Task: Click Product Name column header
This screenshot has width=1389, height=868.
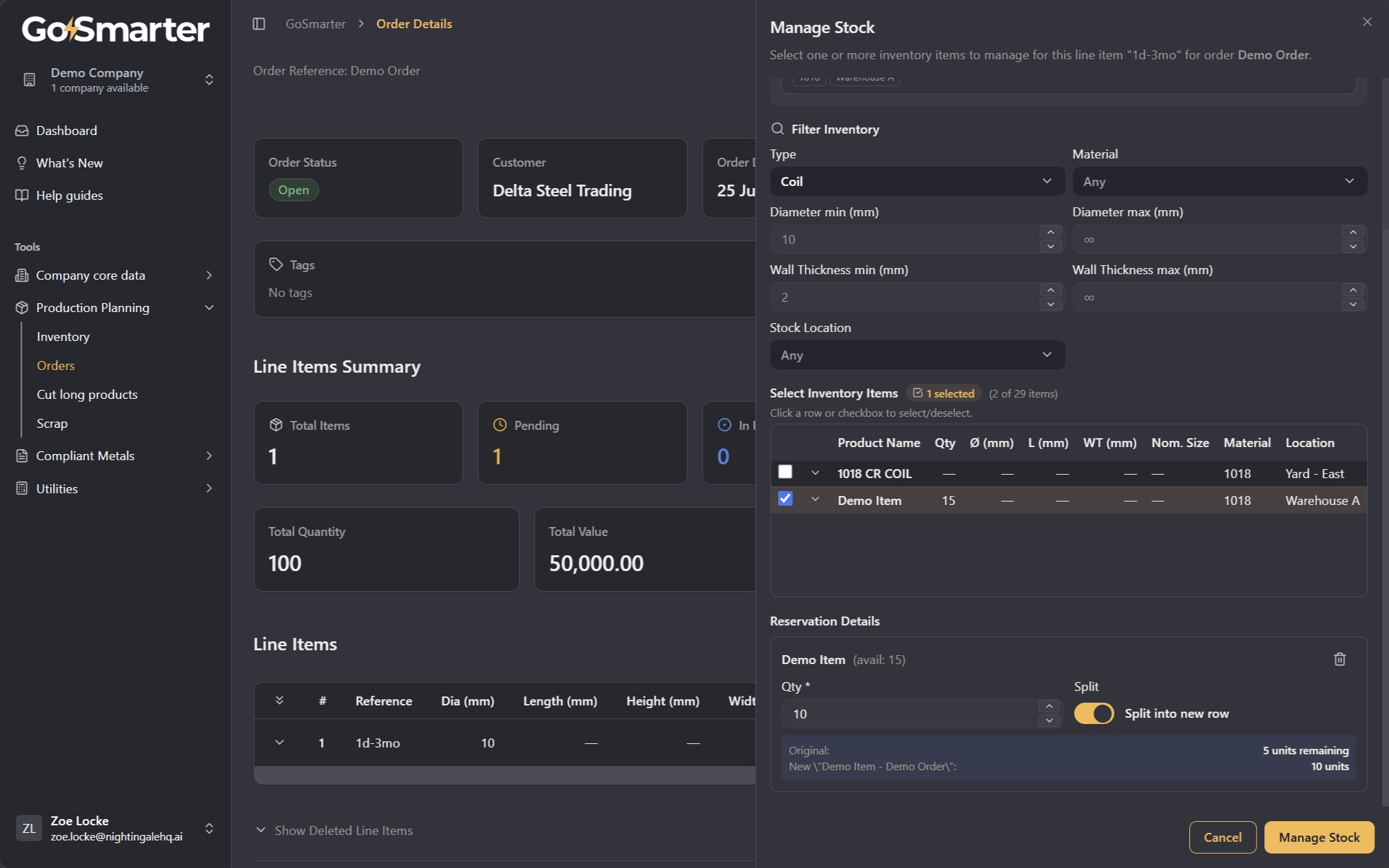Action: tap(878, 443)
